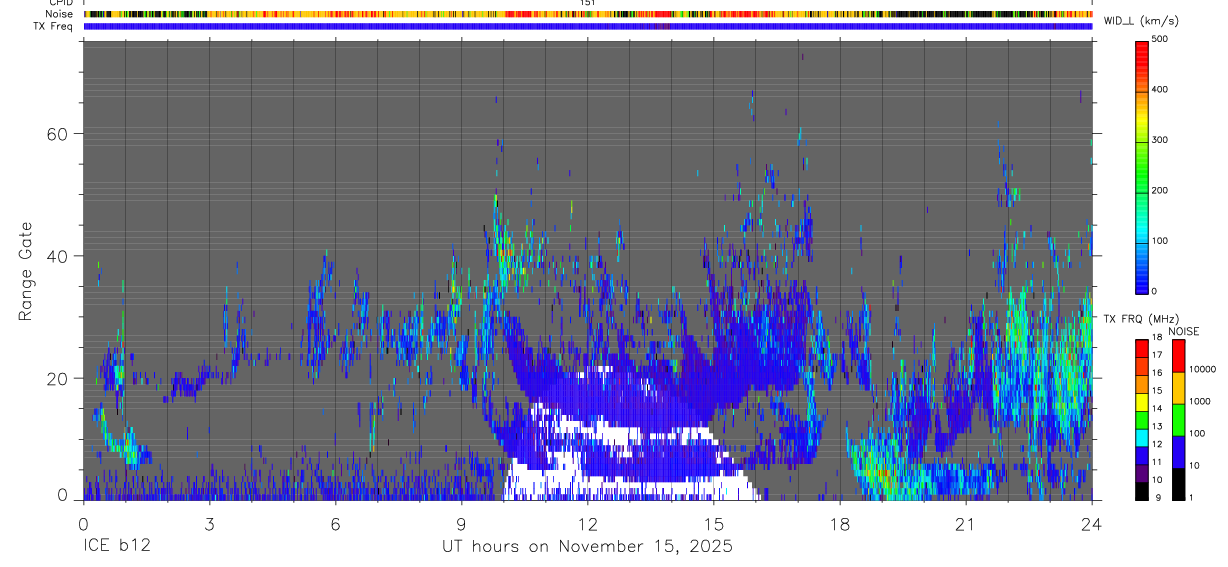Click the x-axis tick label '24'

click(1092, 524)
